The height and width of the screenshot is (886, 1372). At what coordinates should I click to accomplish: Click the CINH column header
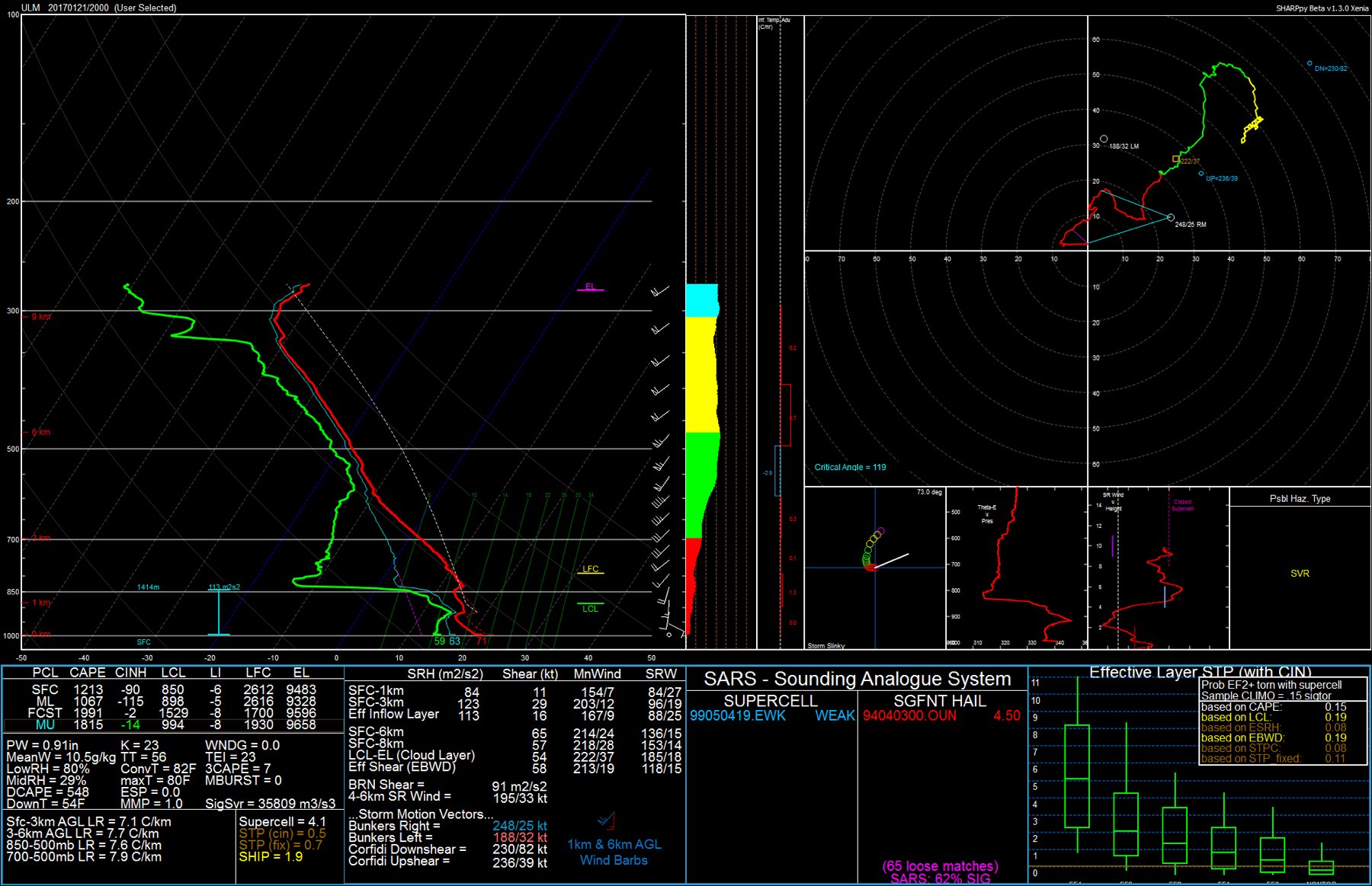(130, 673)
